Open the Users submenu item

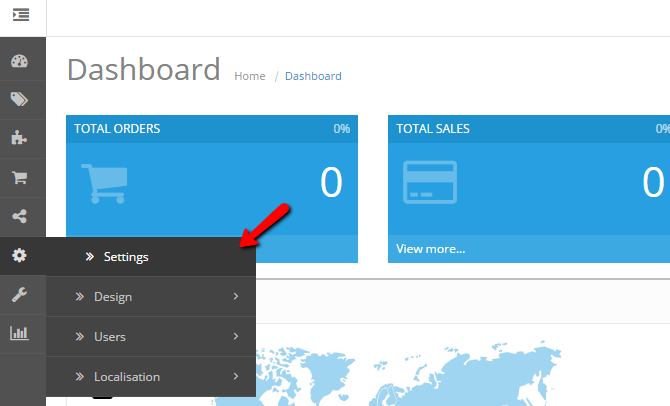[x=109, y=337]
